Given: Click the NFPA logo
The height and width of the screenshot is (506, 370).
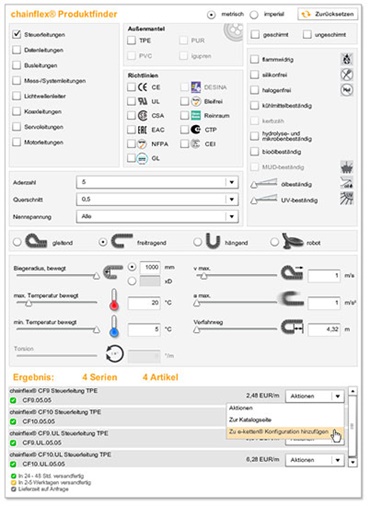Looking at the screenshot, I should [143, 144].
